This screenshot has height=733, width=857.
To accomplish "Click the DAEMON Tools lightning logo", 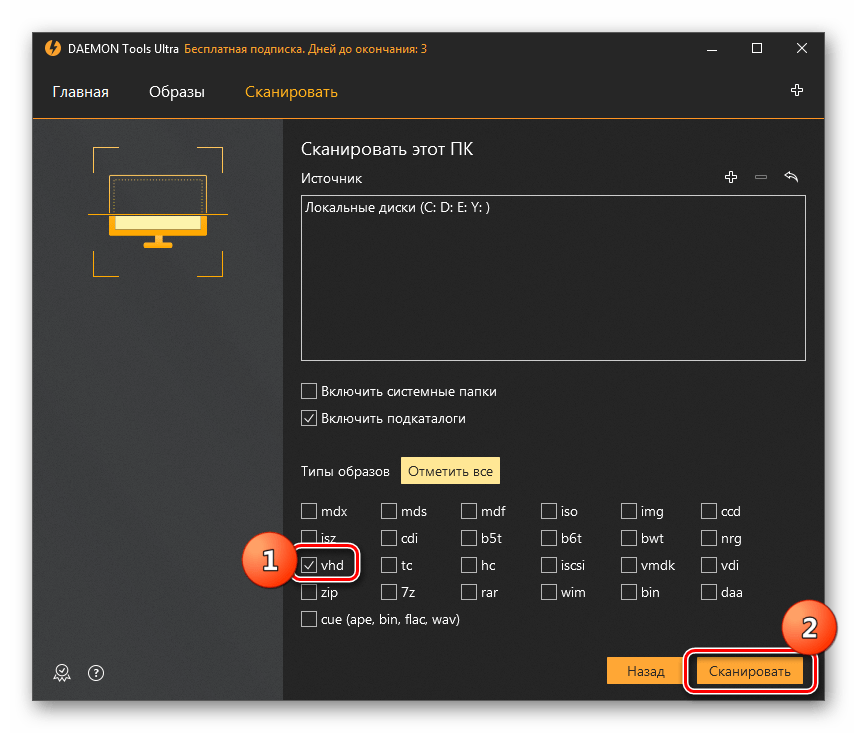I will (x=53, y=48).
